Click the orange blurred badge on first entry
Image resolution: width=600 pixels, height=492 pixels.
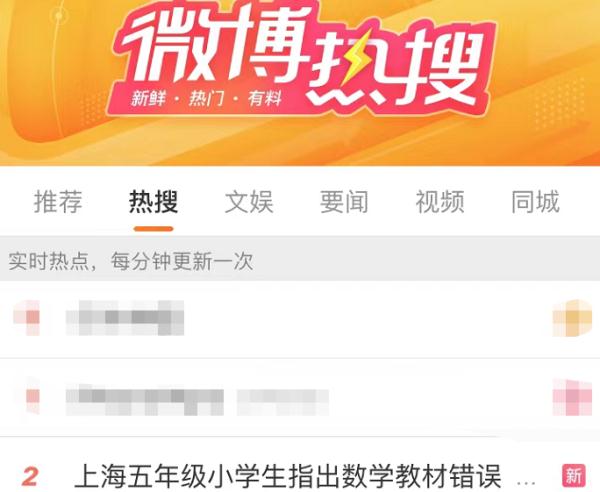[572, 318]
